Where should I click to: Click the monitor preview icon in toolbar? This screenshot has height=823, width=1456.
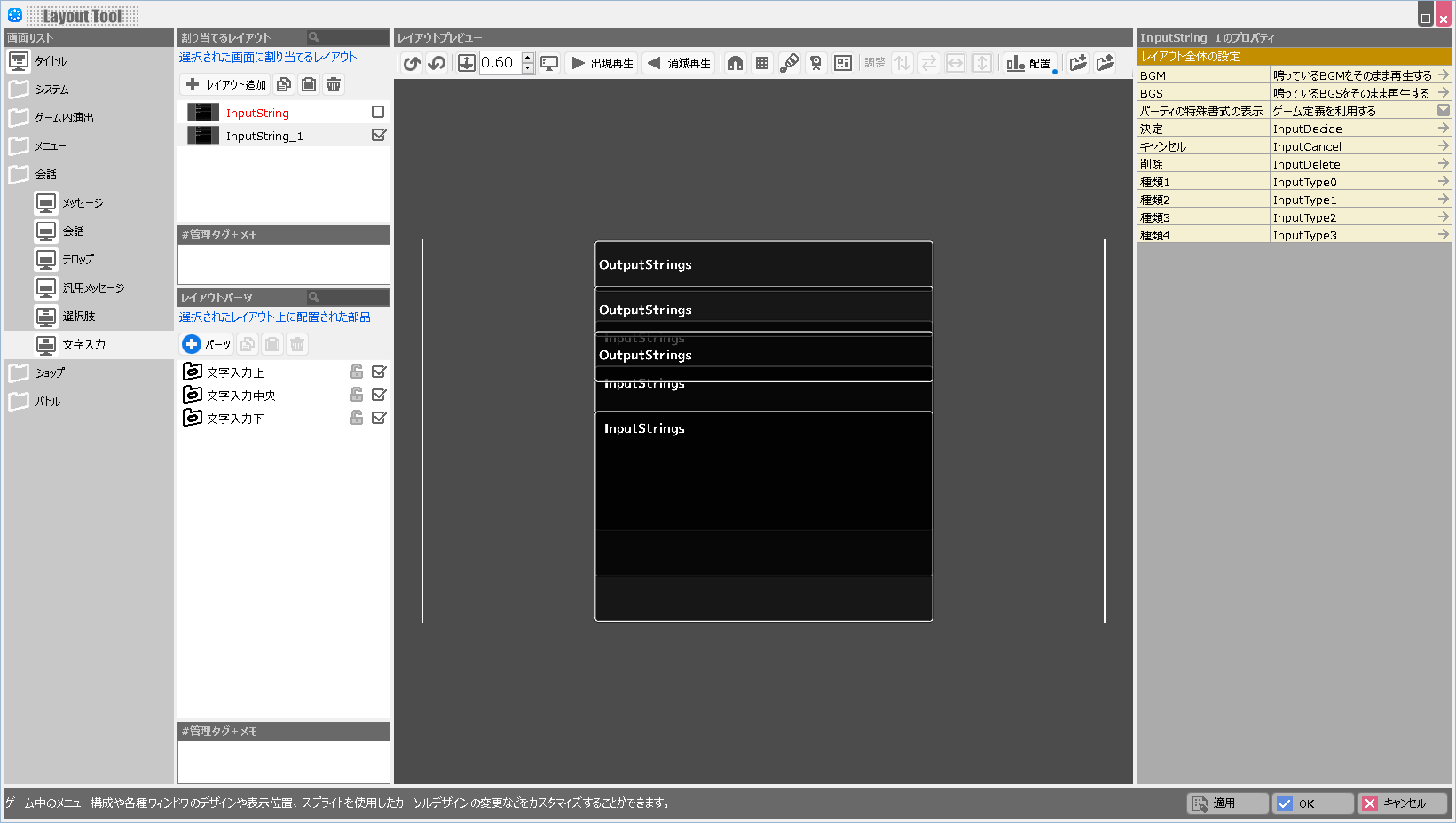click(x=550, y=63)
